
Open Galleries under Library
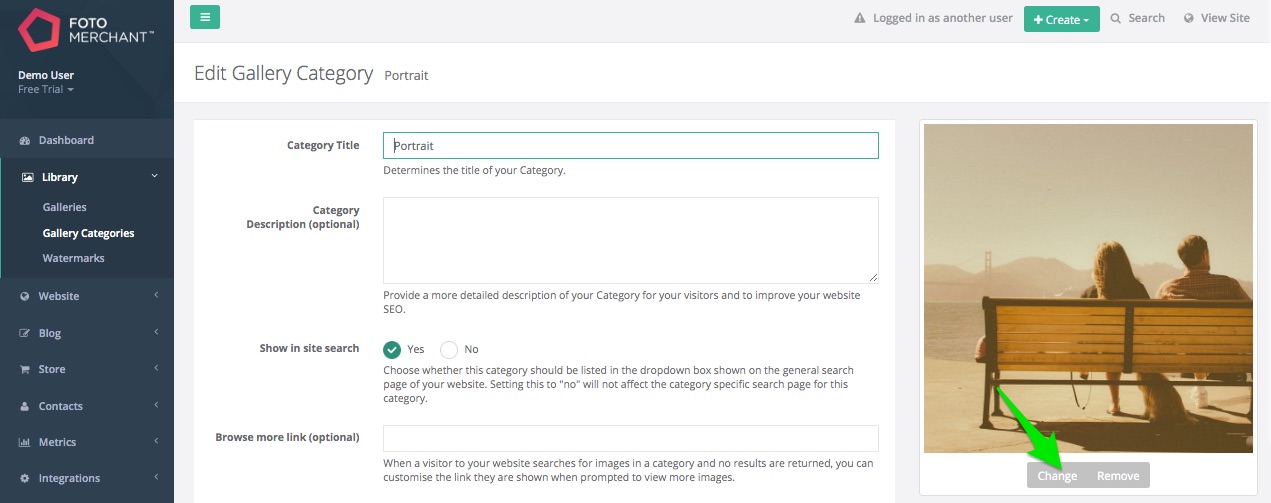tap(65, 207)
